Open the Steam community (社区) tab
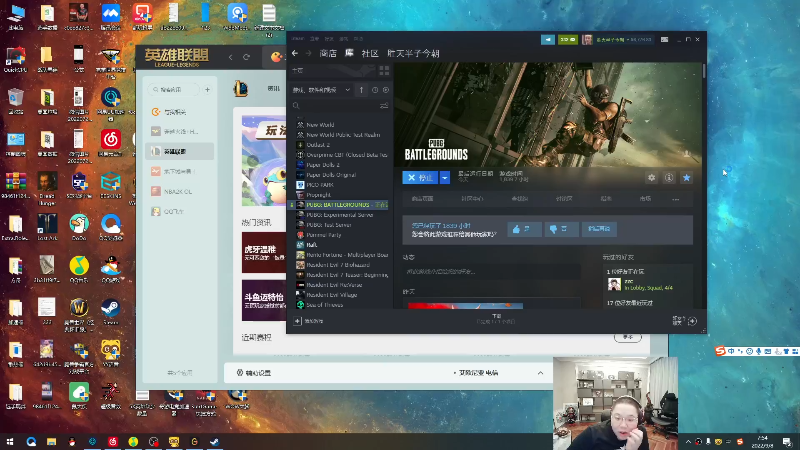This screenshot has width=800, height=450. pos(370,53)
